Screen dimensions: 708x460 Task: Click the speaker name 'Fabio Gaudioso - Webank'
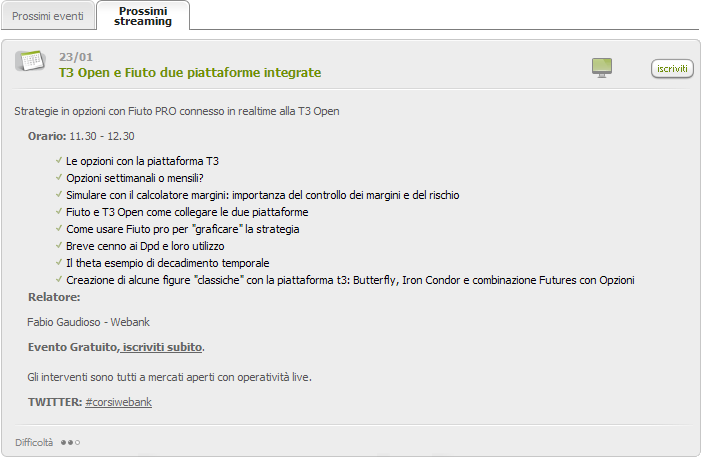tap(88, 322)
